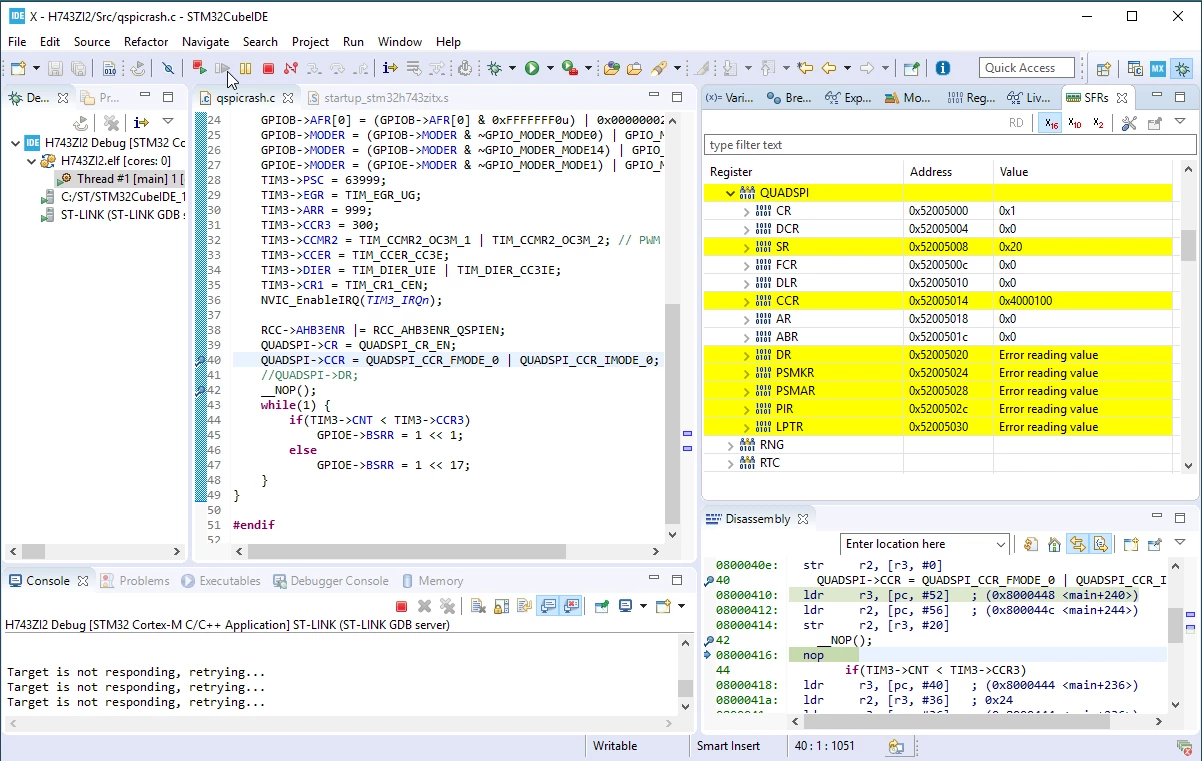Click the Disconnect debugger icon
The height and width of the screenshot is (761, 1202).
pos(290,68)
